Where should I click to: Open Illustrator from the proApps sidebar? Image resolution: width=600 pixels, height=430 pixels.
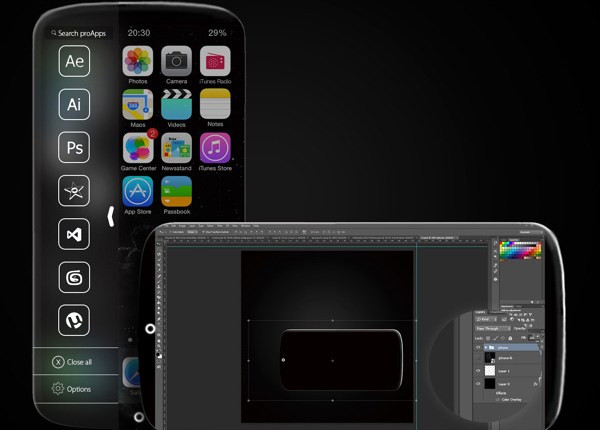click(x=75, y=104)
